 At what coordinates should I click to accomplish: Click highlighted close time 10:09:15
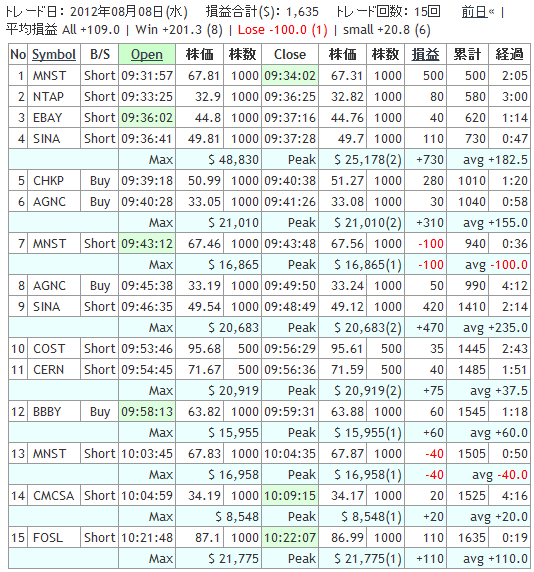click(290, 495)
